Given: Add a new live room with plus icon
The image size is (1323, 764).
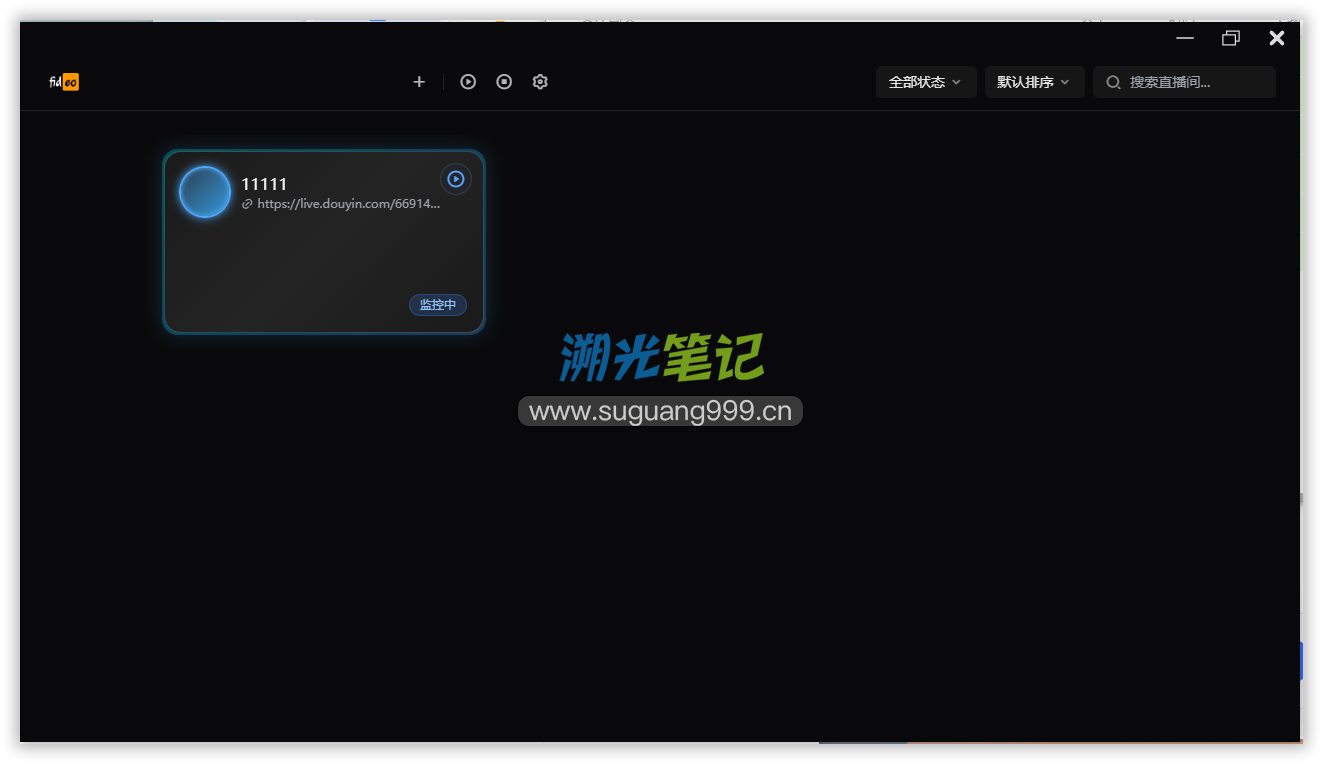Looking at the screenshot, I should [x=419, y=82].
